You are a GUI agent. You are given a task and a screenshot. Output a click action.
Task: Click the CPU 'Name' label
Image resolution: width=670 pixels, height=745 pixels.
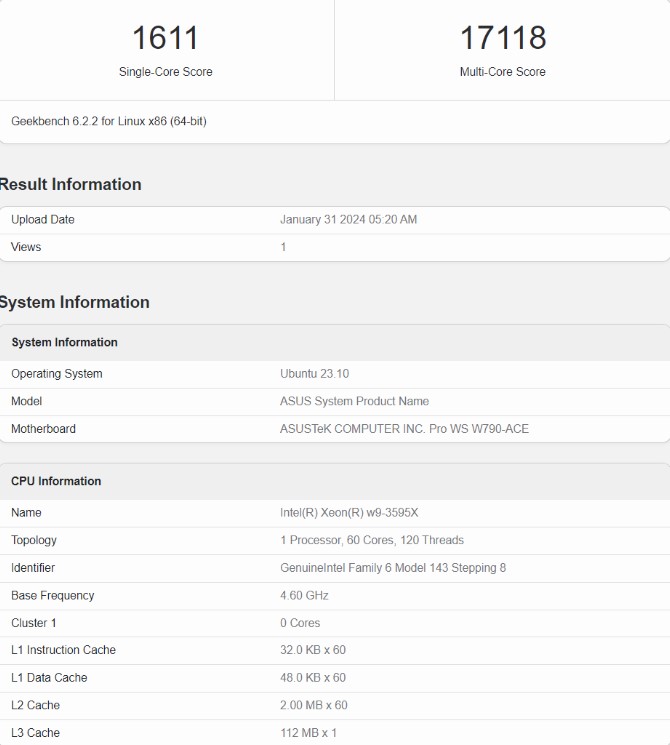(26, 513)
